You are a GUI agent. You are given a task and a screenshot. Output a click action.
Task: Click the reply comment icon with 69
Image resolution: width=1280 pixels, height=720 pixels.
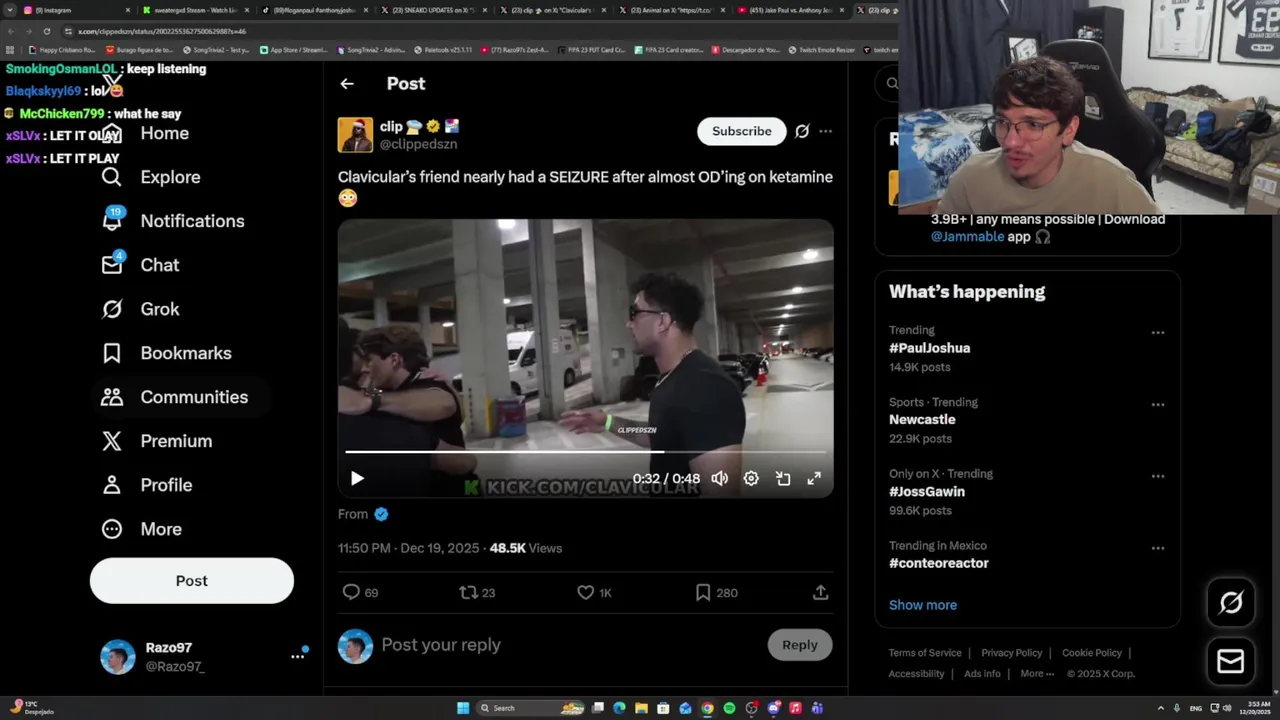pos(351,592)
